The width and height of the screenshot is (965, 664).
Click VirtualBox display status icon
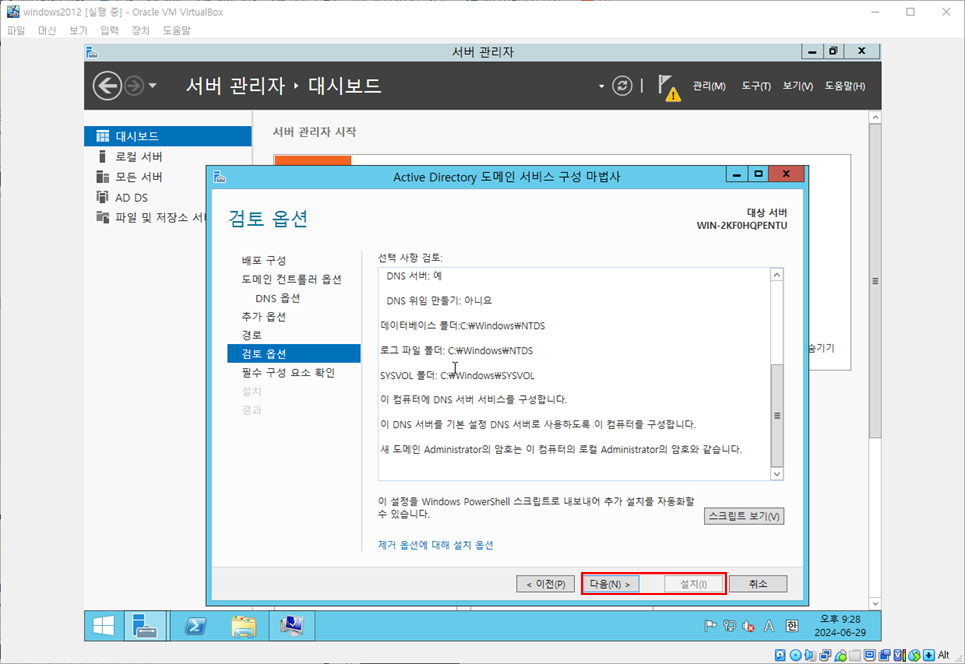tap(870, 655)
